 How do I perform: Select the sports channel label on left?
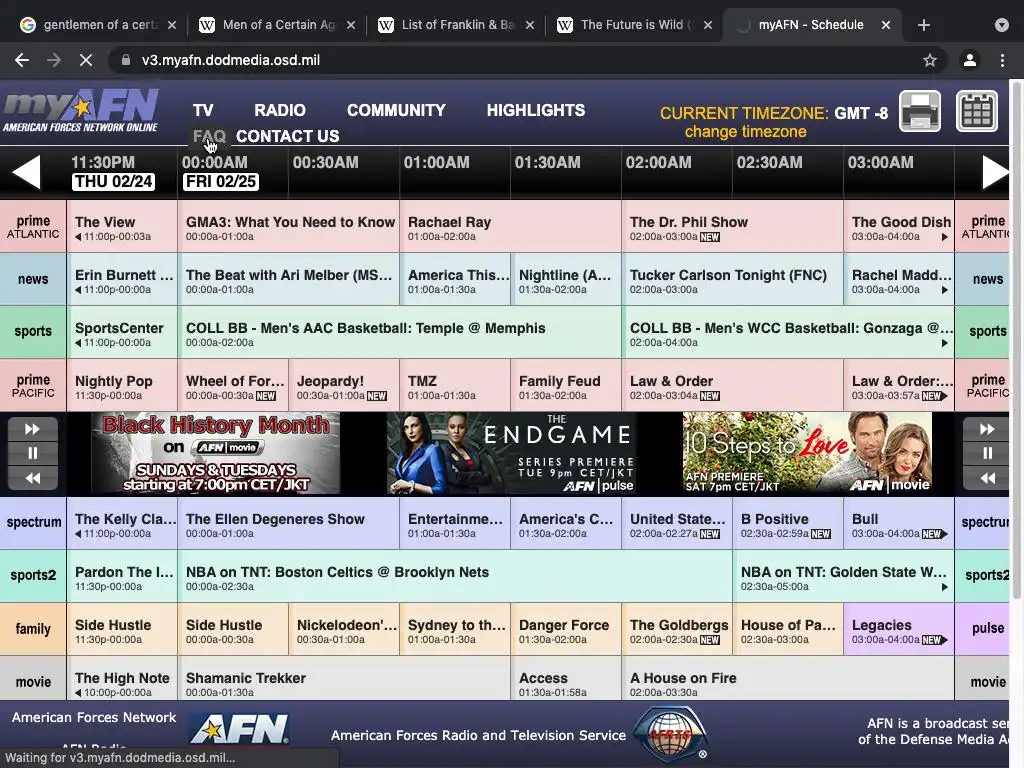click(33, 331)
